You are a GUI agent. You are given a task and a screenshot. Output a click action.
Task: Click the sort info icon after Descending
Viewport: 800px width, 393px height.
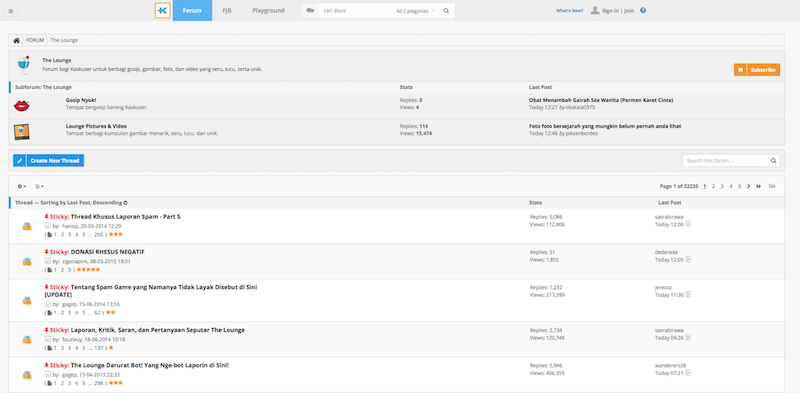126,203
